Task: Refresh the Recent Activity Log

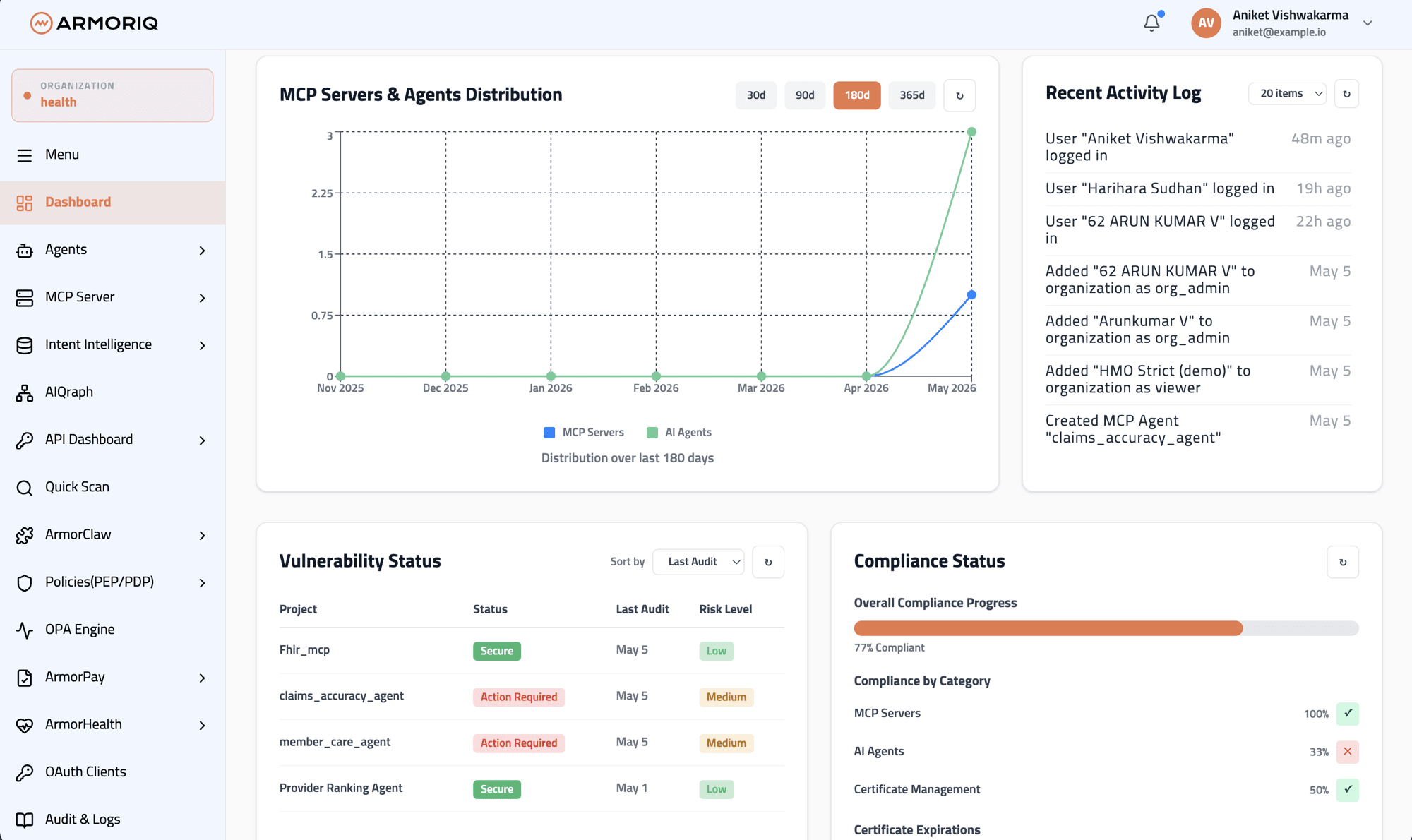Action: 1346,94
